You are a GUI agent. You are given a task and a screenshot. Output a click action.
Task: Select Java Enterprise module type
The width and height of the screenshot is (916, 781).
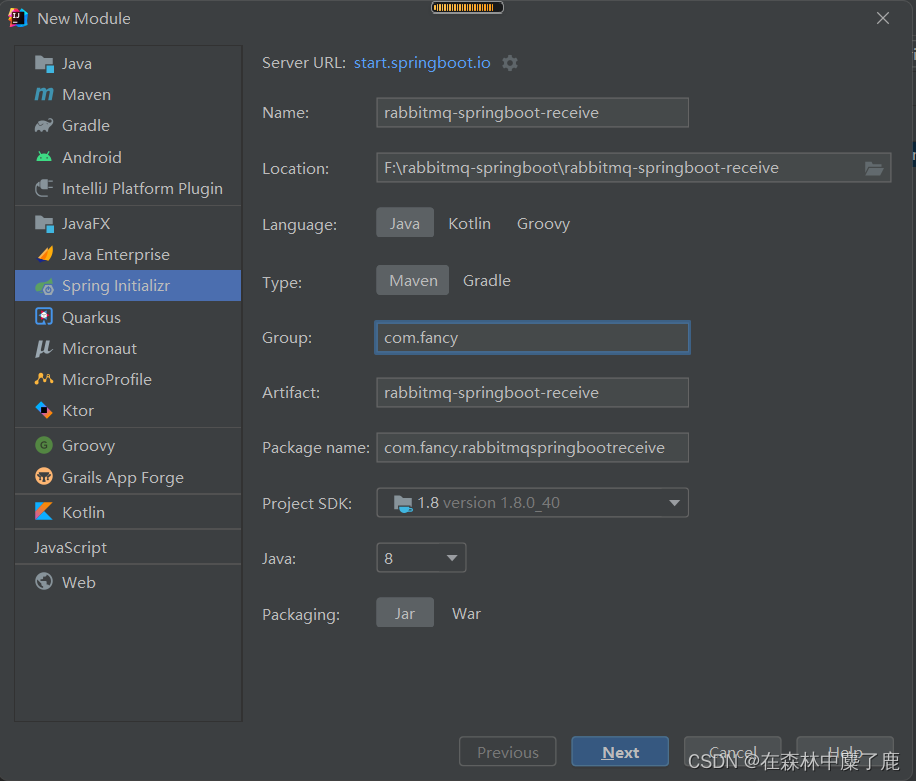[x=128, y=255]
